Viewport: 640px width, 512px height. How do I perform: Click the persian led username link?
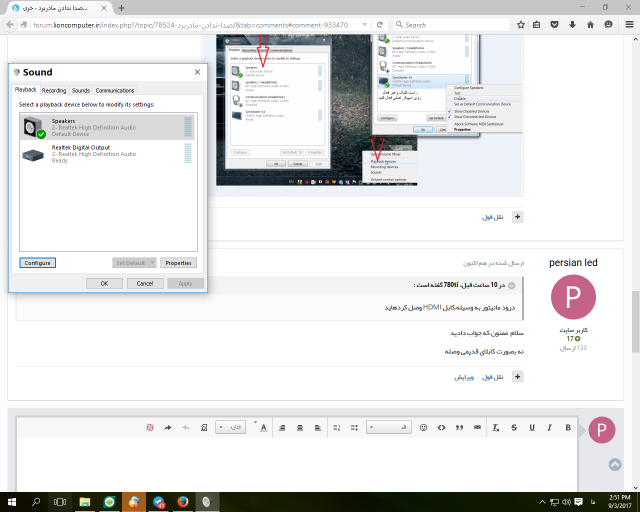tap(573, 262)
